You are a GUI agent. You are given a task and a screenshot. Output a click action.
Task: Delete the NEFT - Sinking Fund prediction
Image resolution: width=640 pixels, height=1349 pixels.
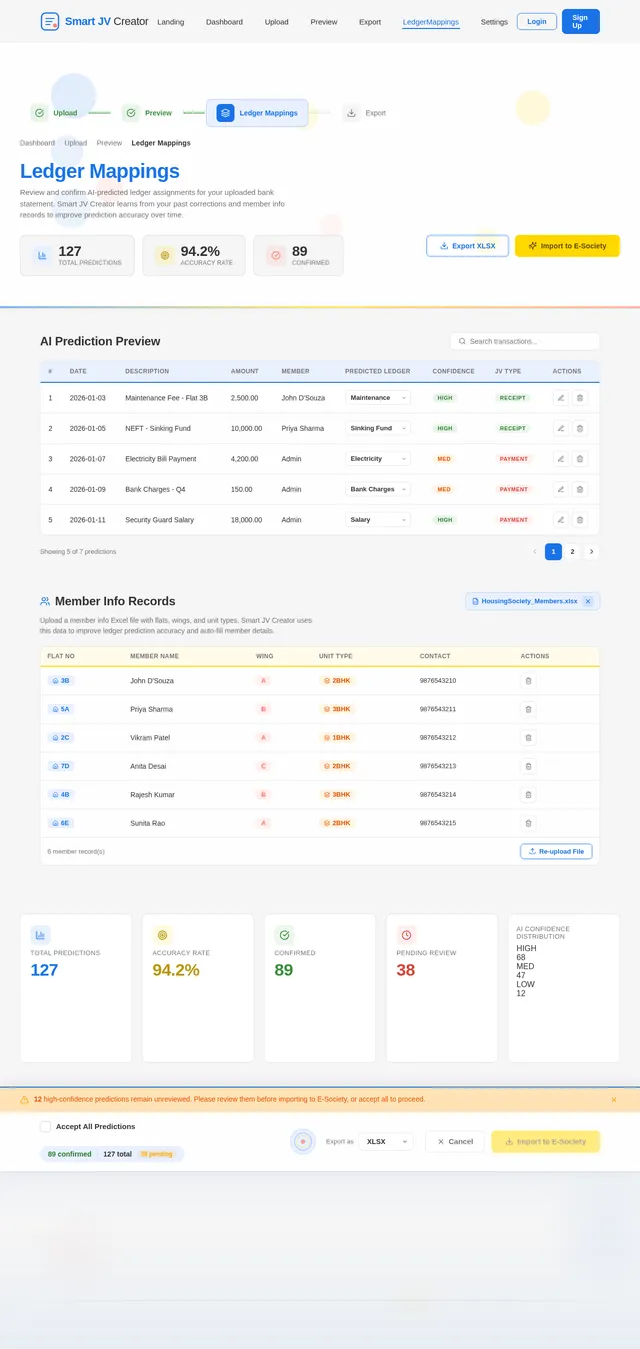coord(580,428)
